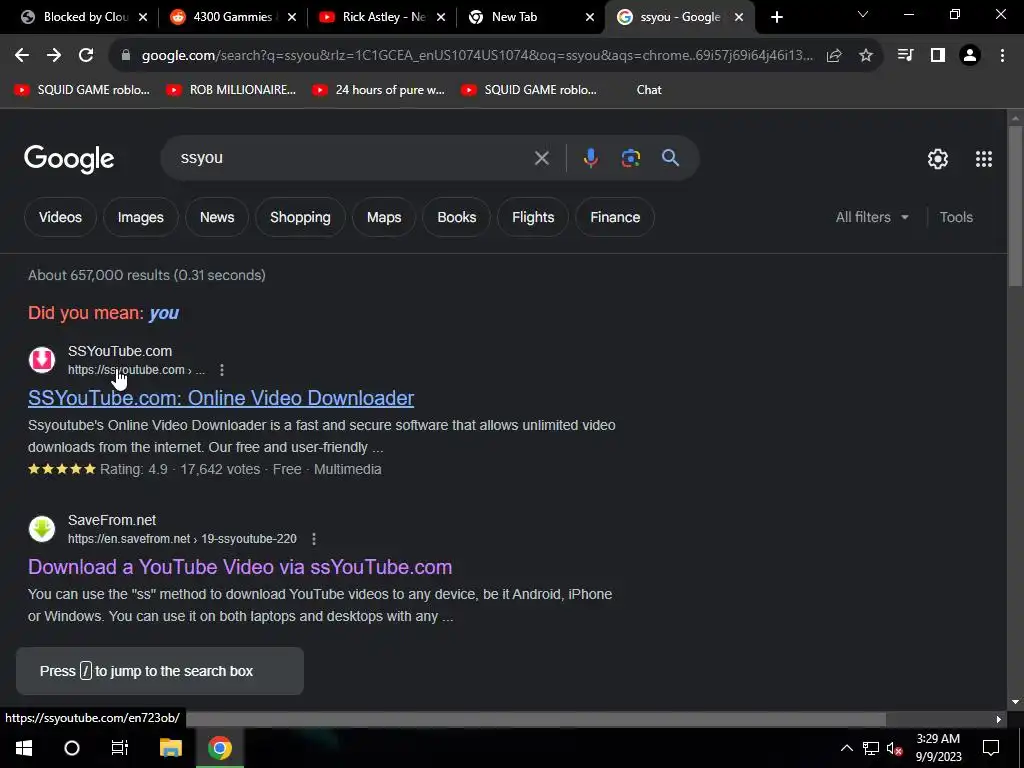Open Cortana search circle on taskbar
Viewport: 1024px width, 768px height.
point(72,748)
